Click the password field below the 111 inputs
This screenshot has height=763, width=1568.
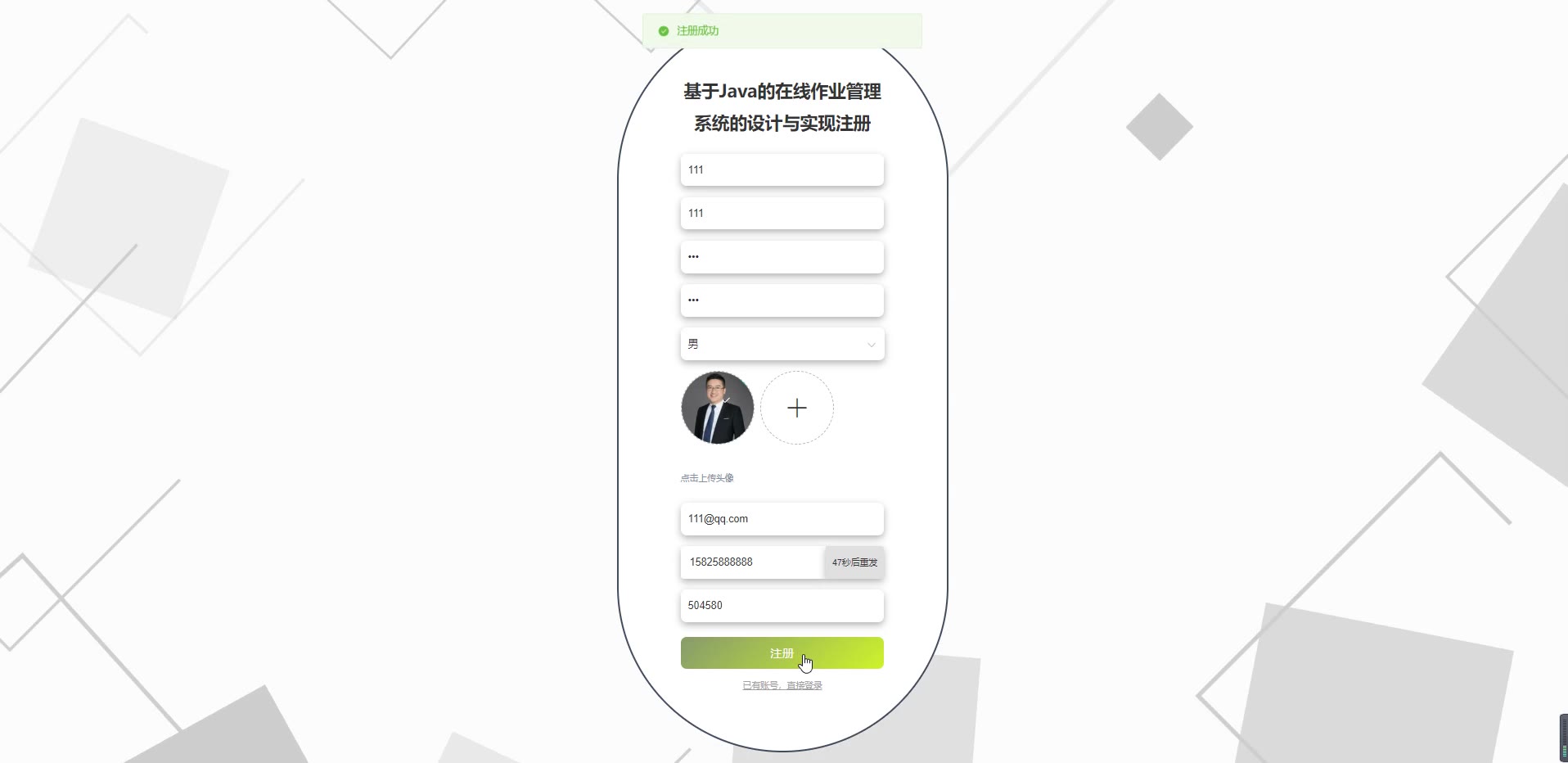tap(782, 257)
